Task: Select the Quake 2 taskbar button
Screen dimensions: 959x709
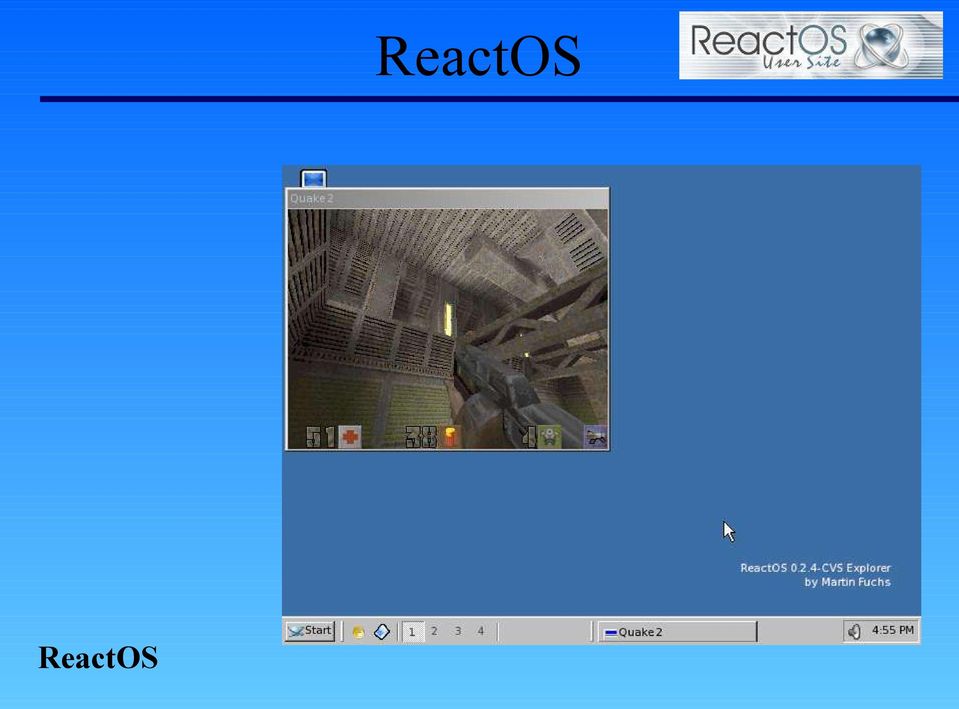Action: 677,632
